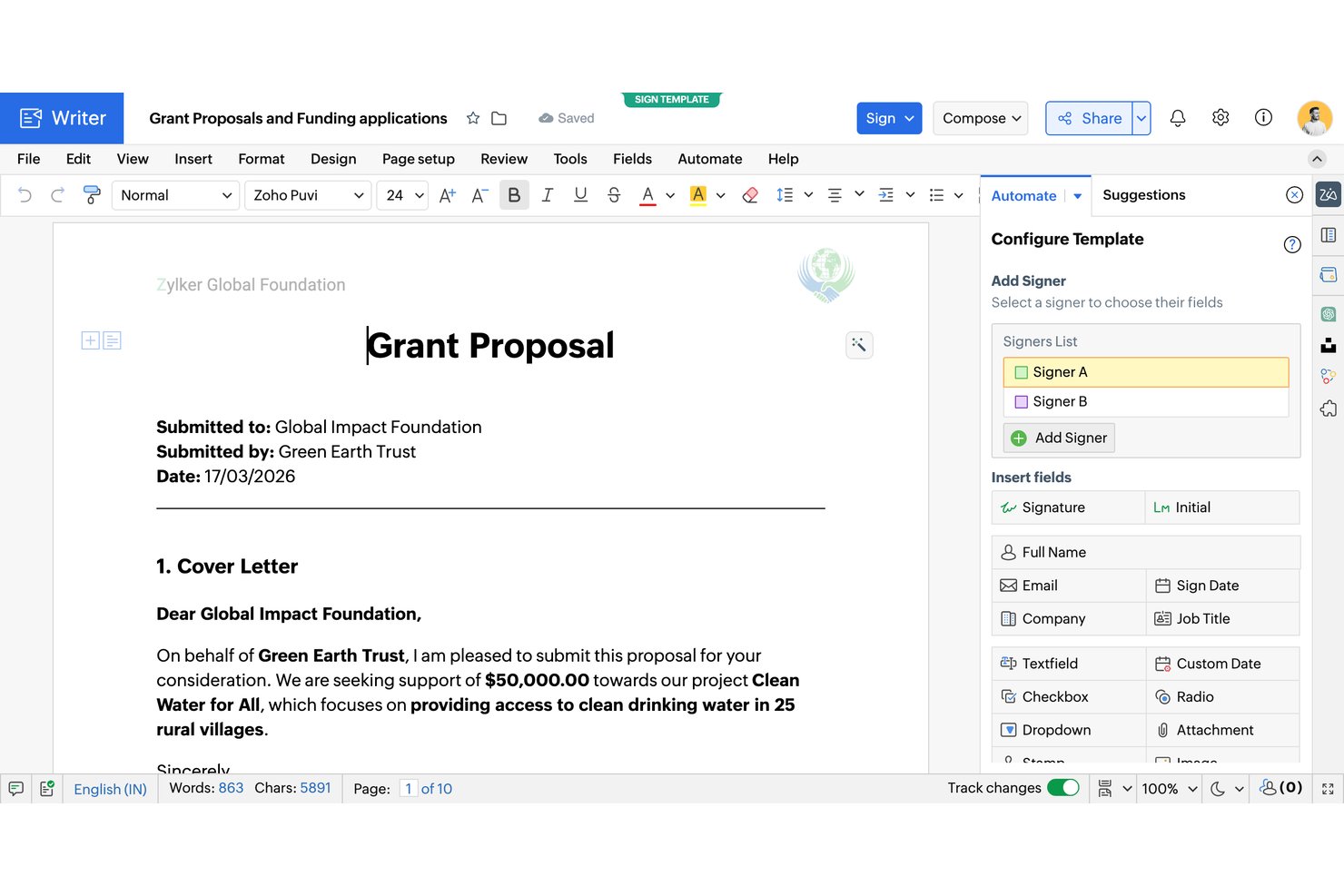The image size is (1344, 896).
Task: Insert a Sign Date field
Action: coord(1222,586)
